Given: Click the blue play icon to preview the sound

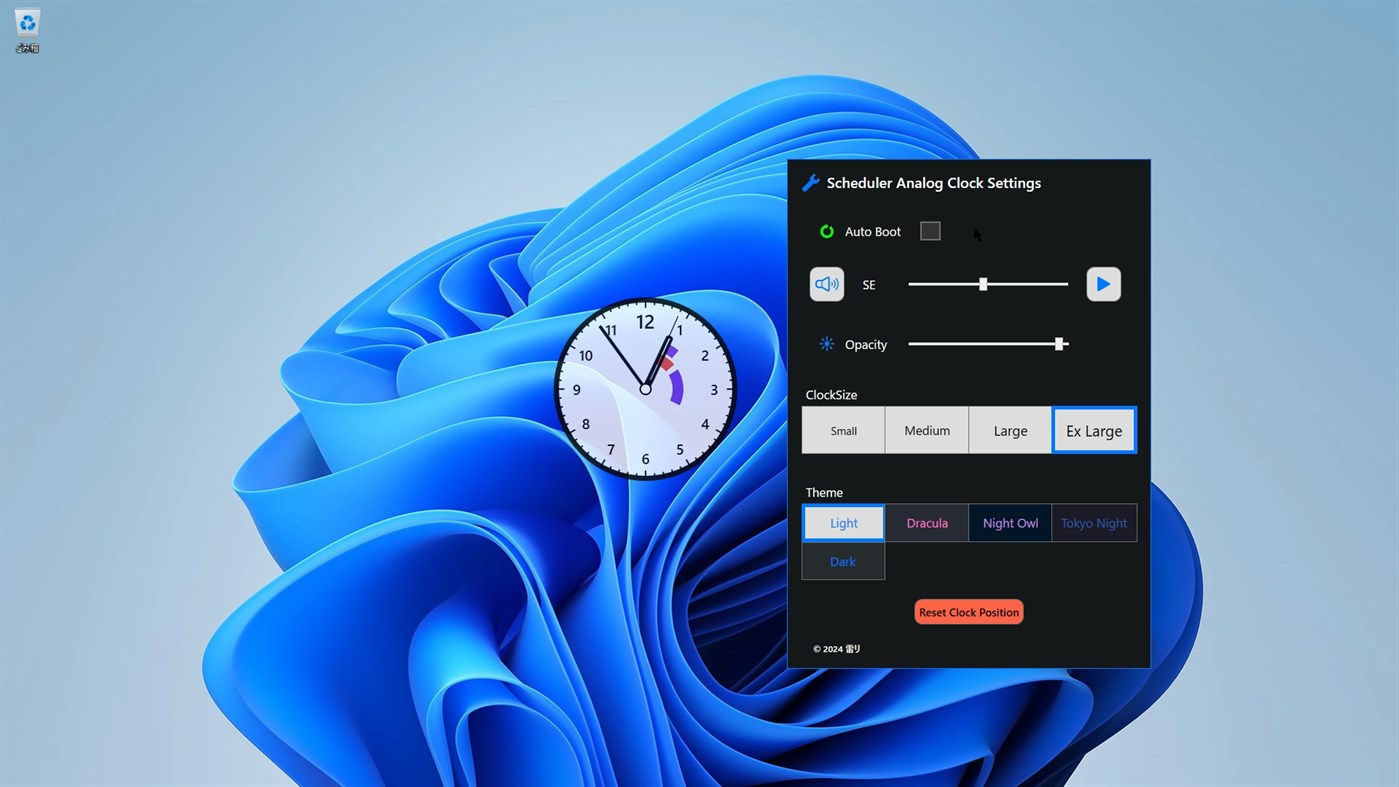Looking at the screenshot, I should click(x=1103, y=284).
